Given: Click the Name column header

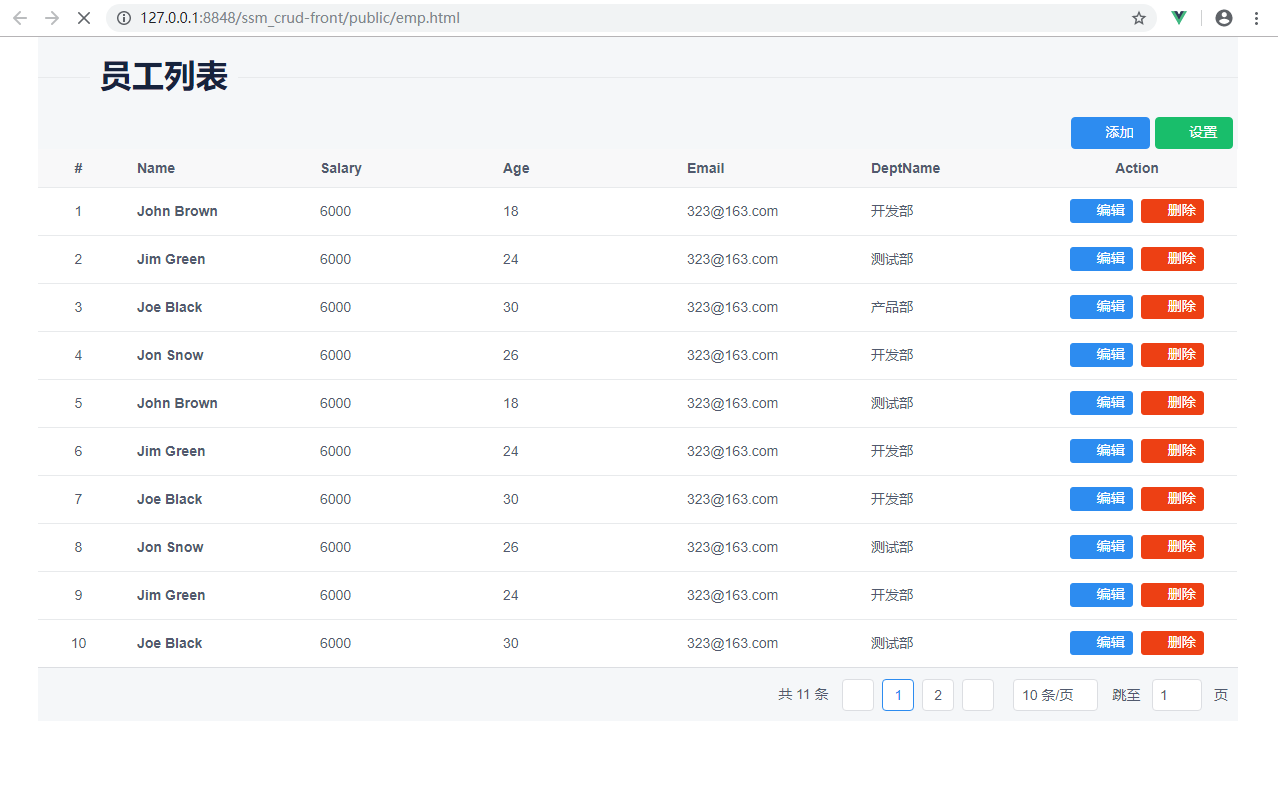Looking at the screenshot, I should point(156,168).
